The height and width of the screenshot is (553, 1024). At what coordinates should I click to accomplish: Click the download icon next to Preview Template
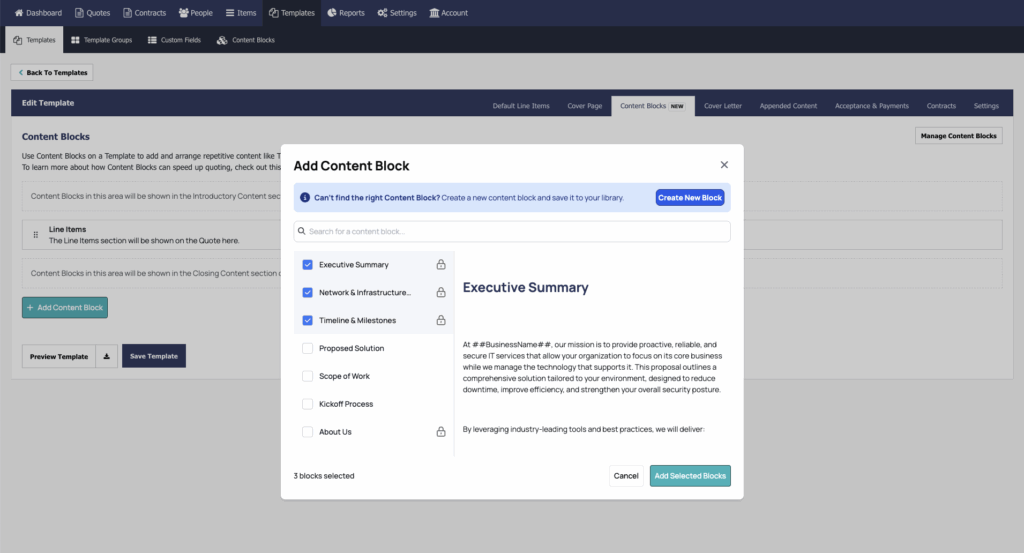107,356
